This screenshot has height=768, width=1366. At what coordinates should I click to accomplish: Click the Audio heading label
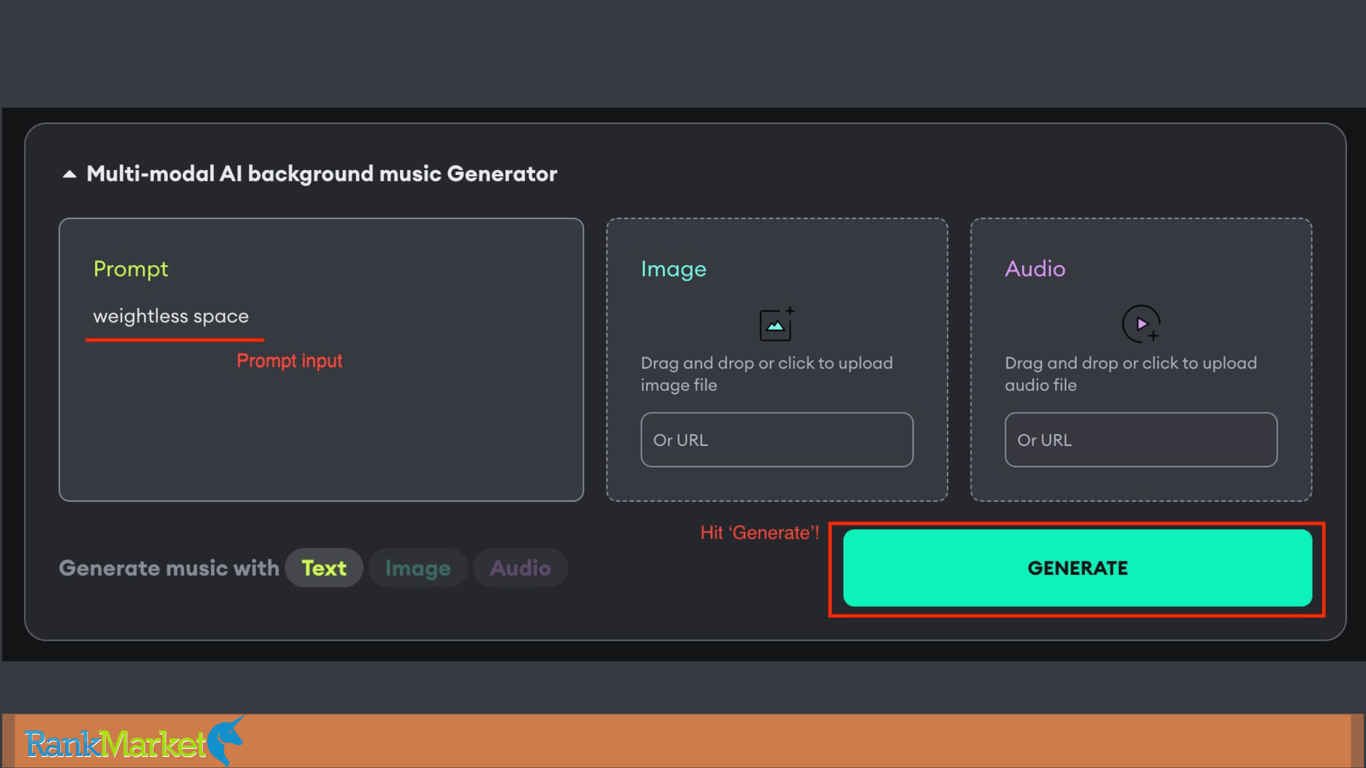pos(1035,269)
